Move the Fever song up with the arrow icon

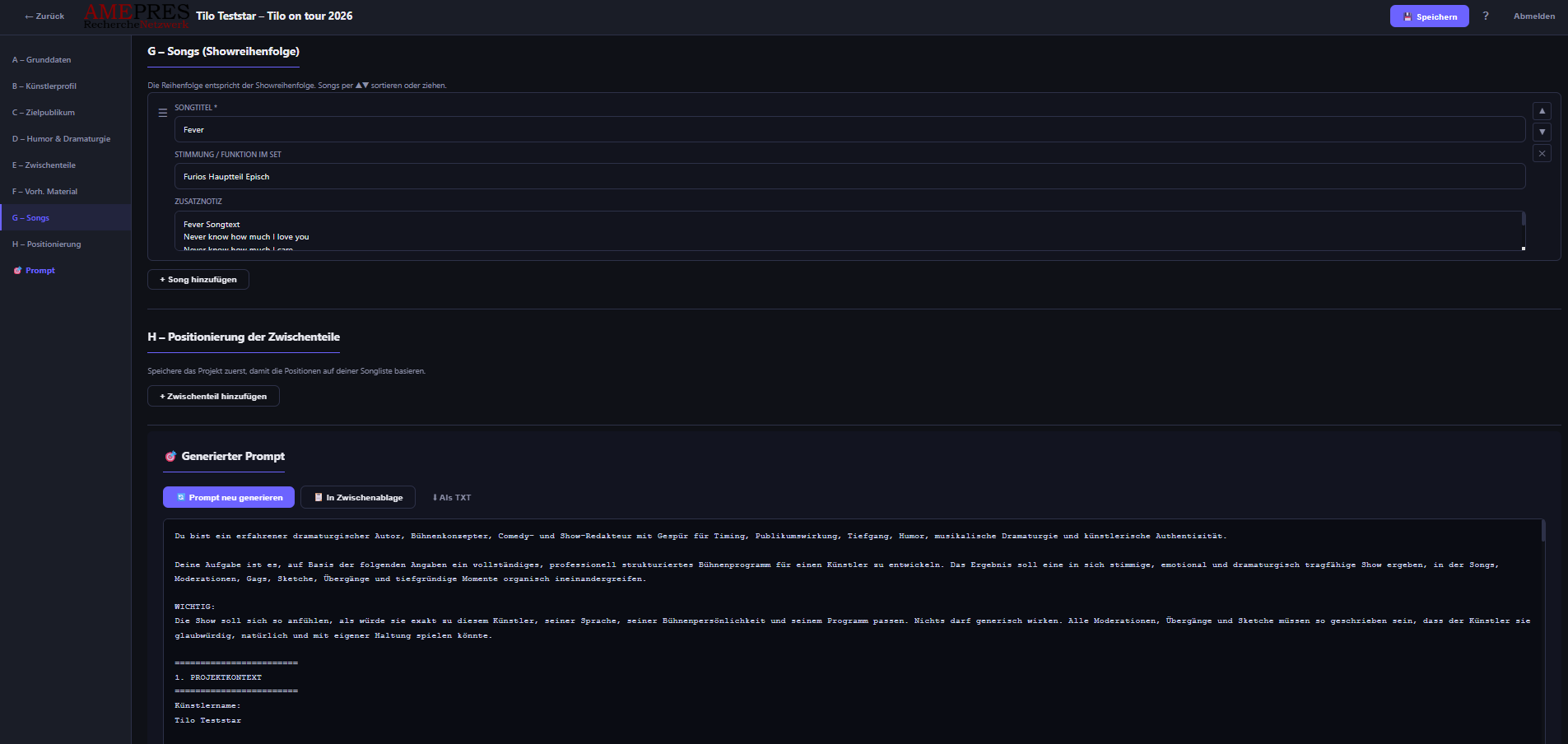pyautogui.click(x=1542, y=111)
